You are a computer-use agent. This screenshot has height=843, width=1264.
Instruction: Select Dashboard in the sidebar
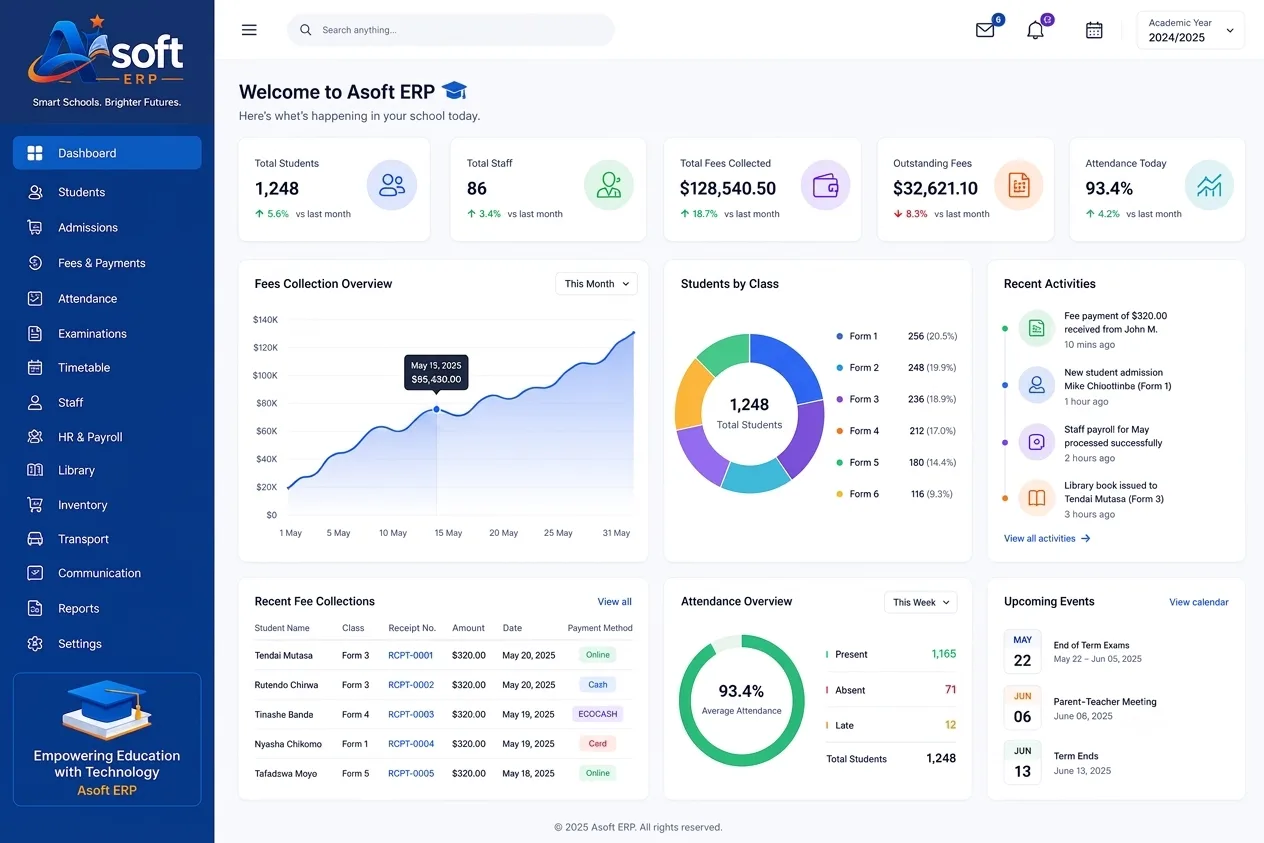pyautogui.click(x=107, y=153)
